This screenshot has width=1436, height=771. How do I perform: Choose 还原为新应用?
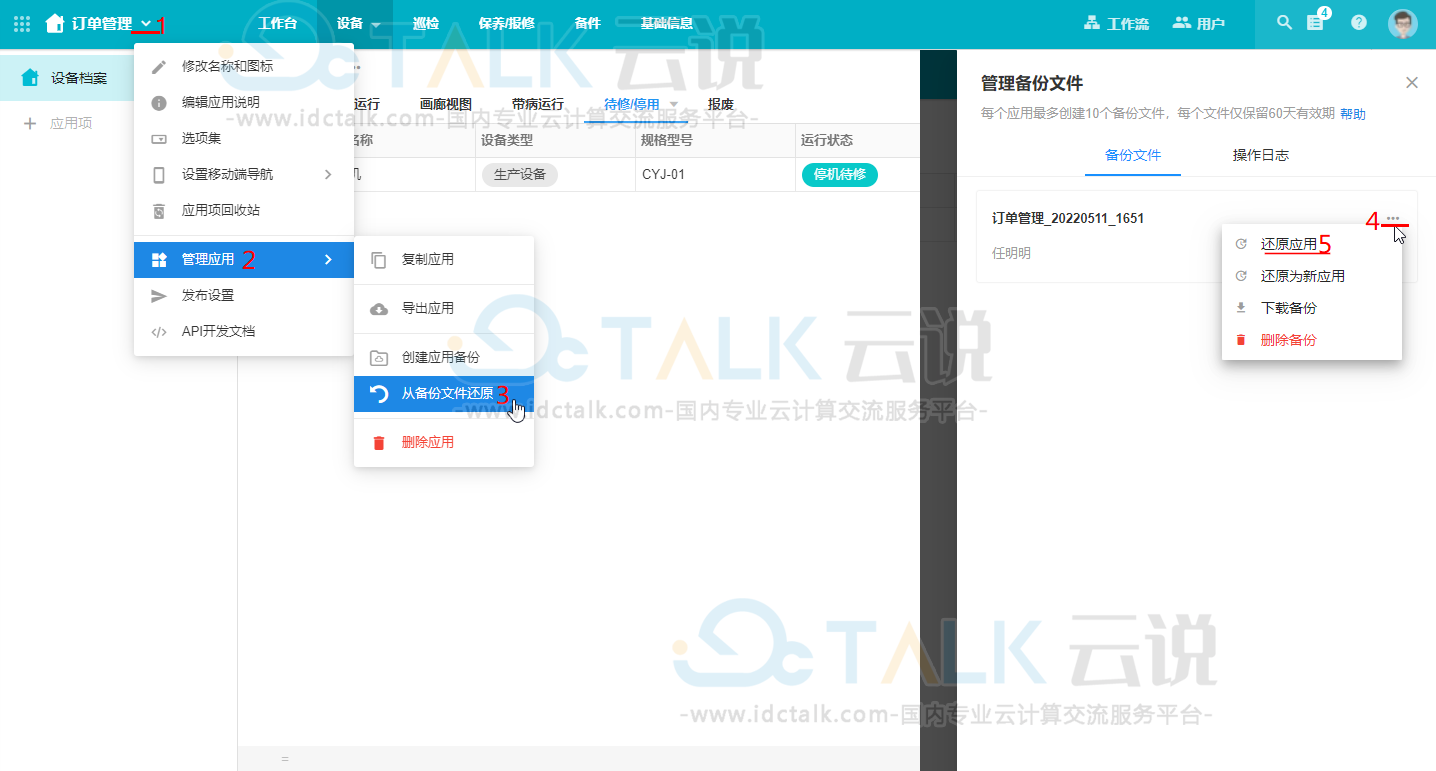coord(1312,276)
